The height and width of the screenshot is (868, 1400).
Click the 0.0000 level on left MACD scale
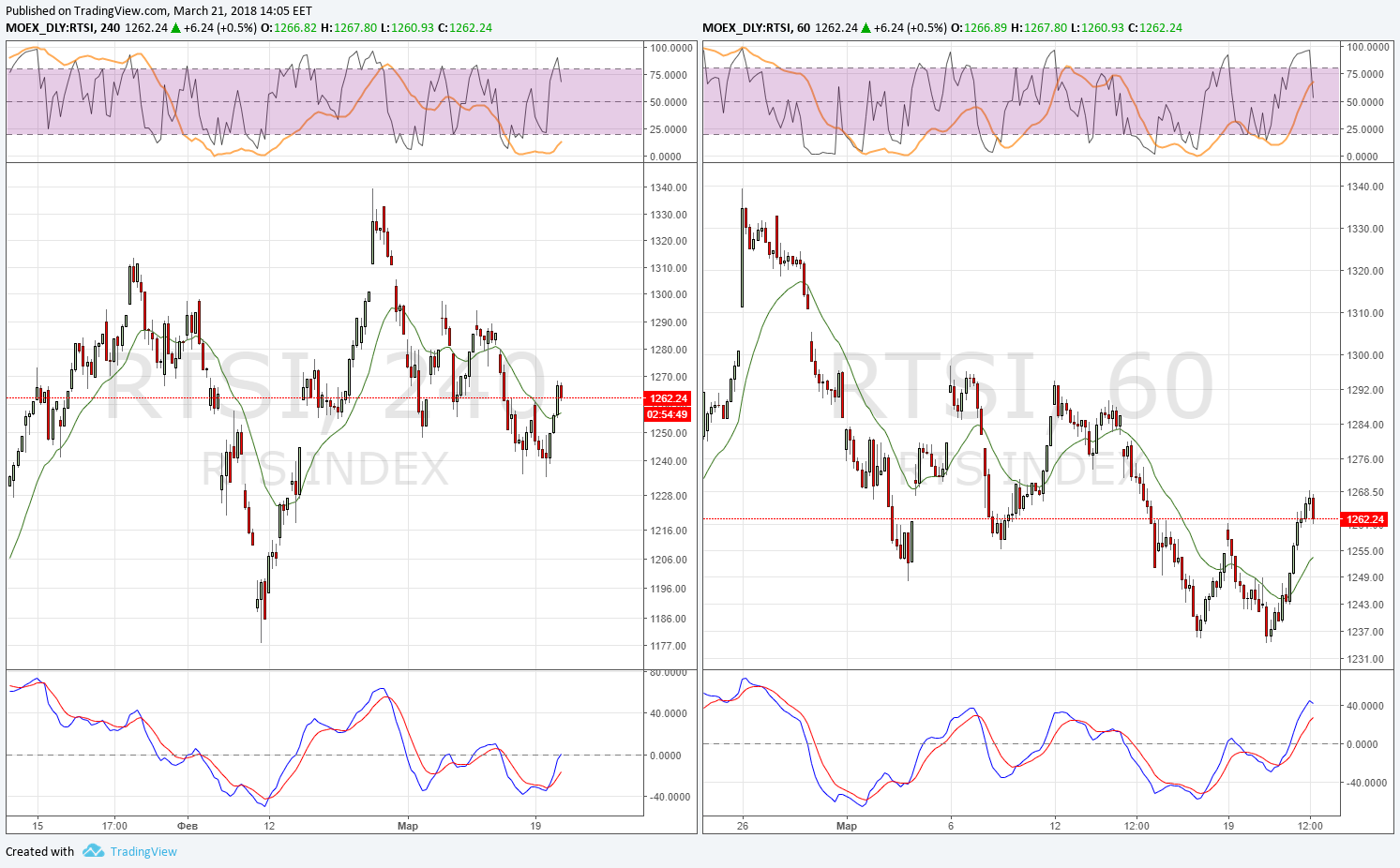pyautogui.click(x=666, y=756)
